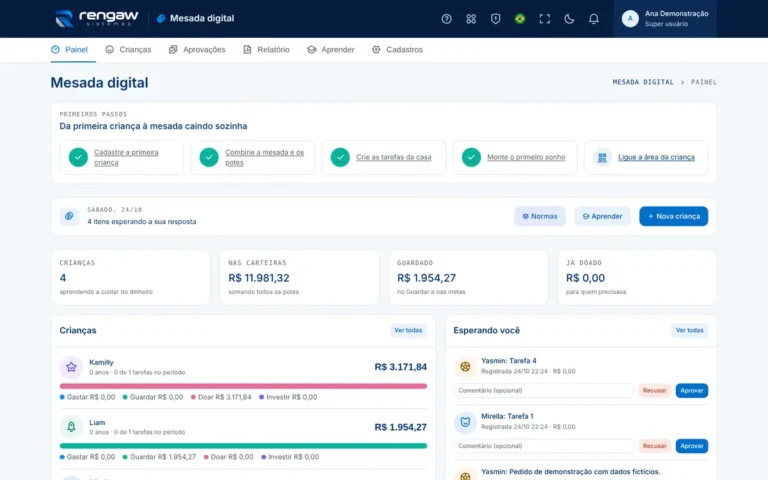Select the Aprender tab
The height and width of the screenshot is (480, 768).
coord(331,49)
